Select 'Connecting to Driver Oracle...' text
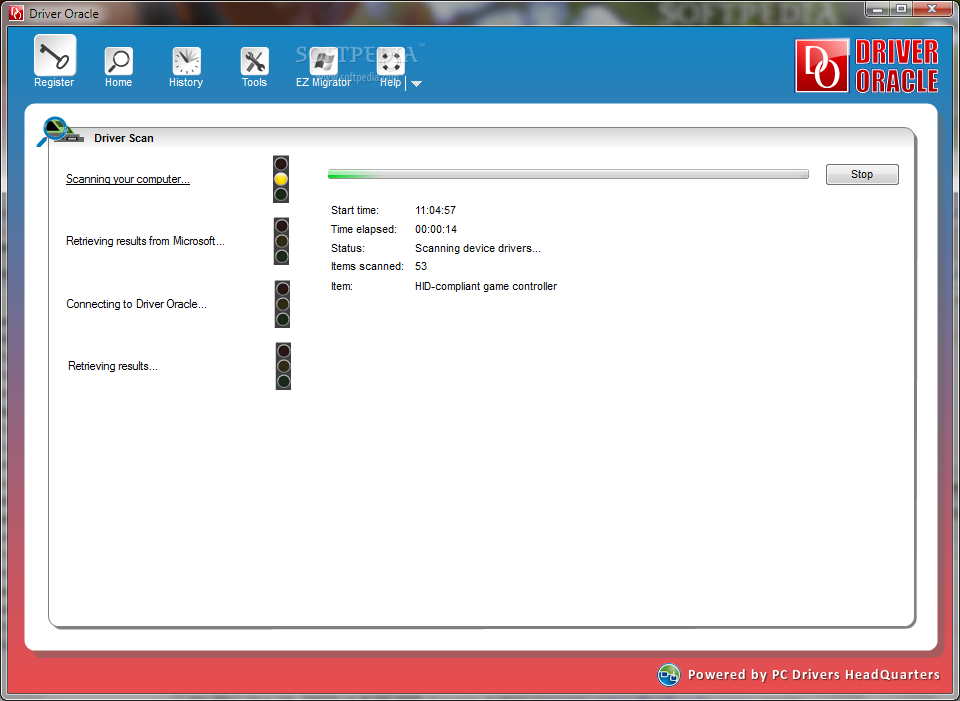This screenshot has width=960, height=701. coord(137,304)
